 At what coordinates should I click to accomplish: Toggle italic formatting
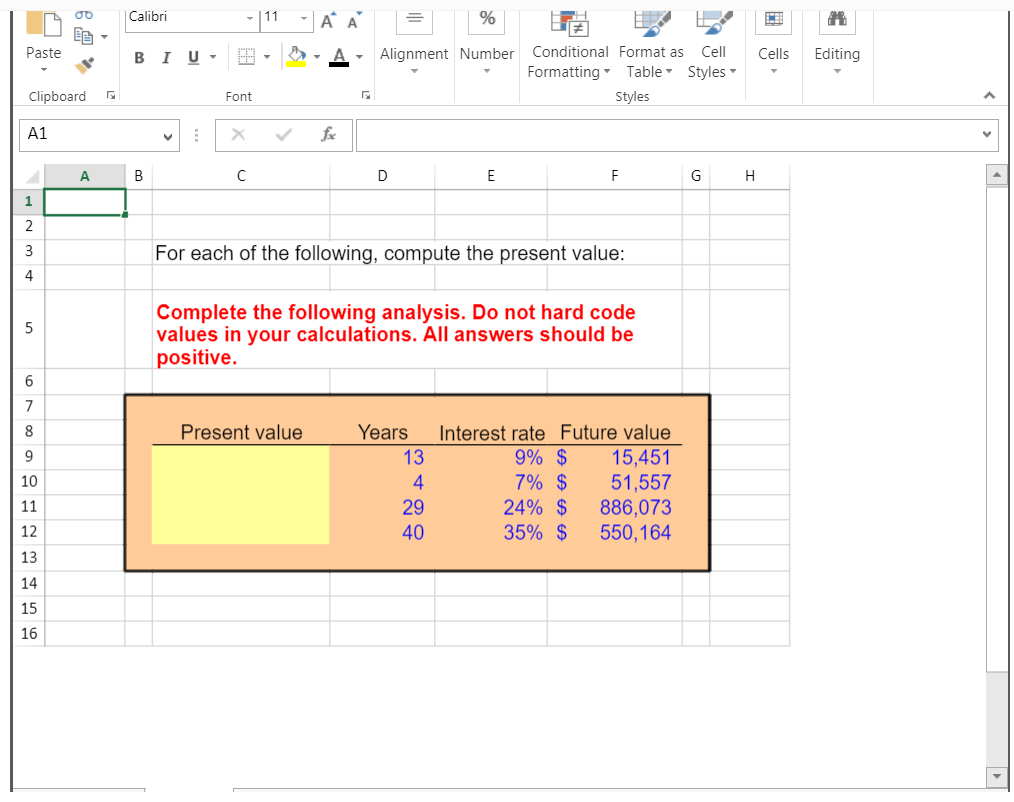pyautogui.click(x=166, y=57)
